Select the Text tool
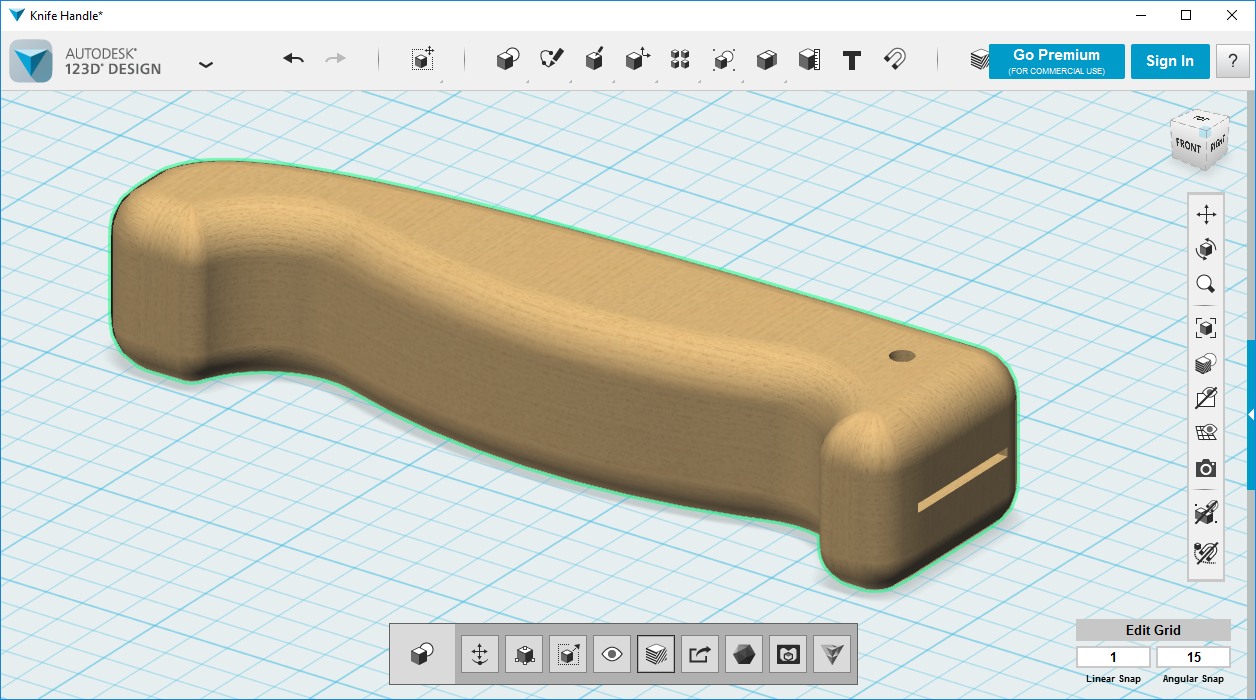Viewport: 1256px width, 700px height. (852, 60)
